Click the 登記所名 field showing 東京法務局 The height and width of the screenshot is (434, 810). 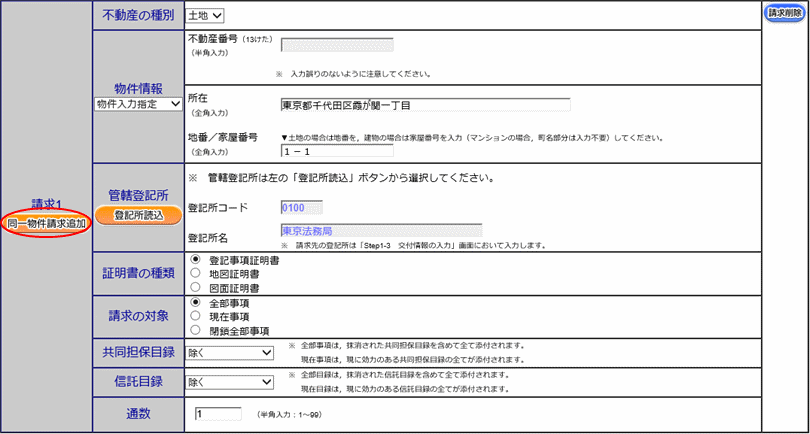(381, 230)
